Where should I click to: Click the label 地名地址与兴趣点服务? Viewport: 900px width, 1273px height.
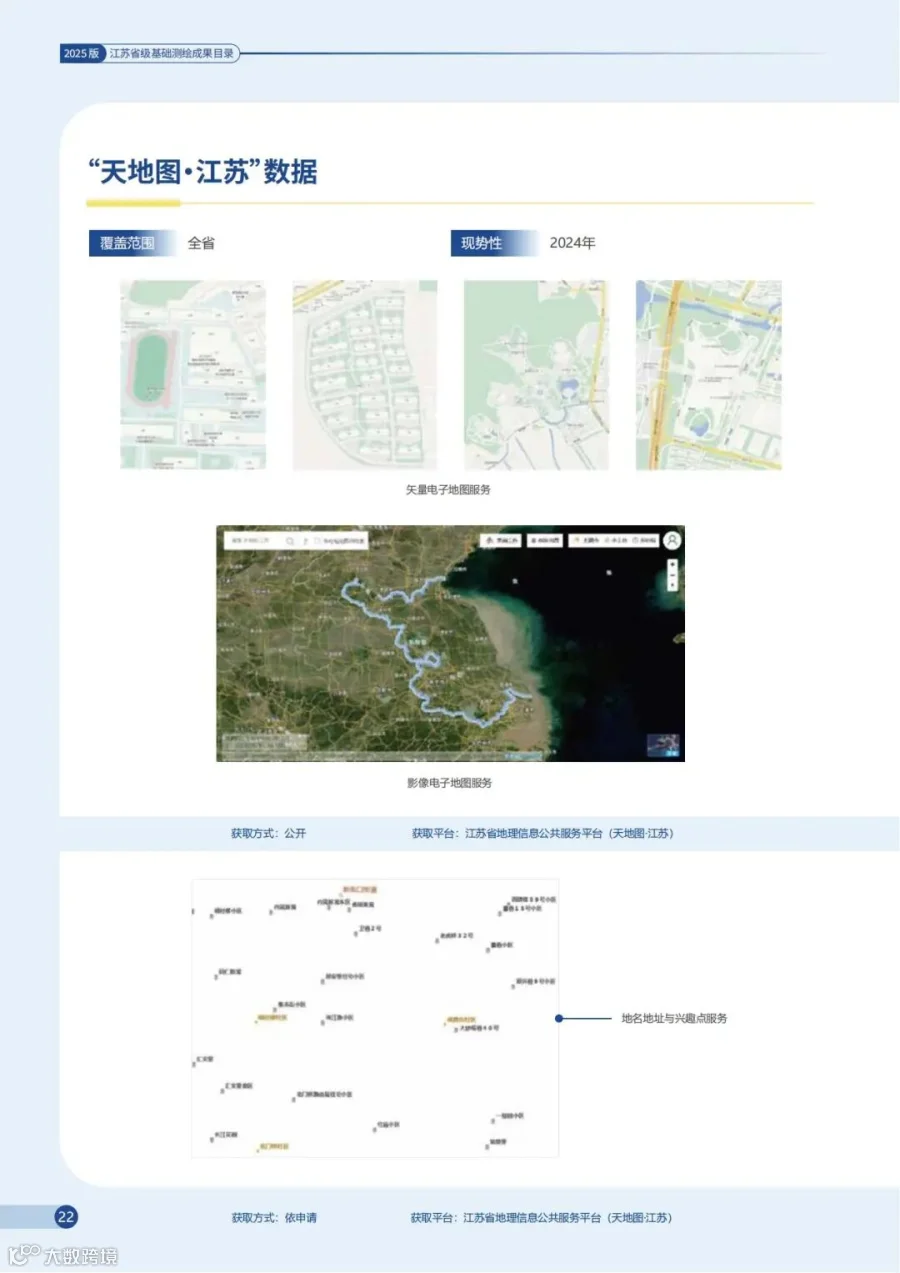(674, 1018)
